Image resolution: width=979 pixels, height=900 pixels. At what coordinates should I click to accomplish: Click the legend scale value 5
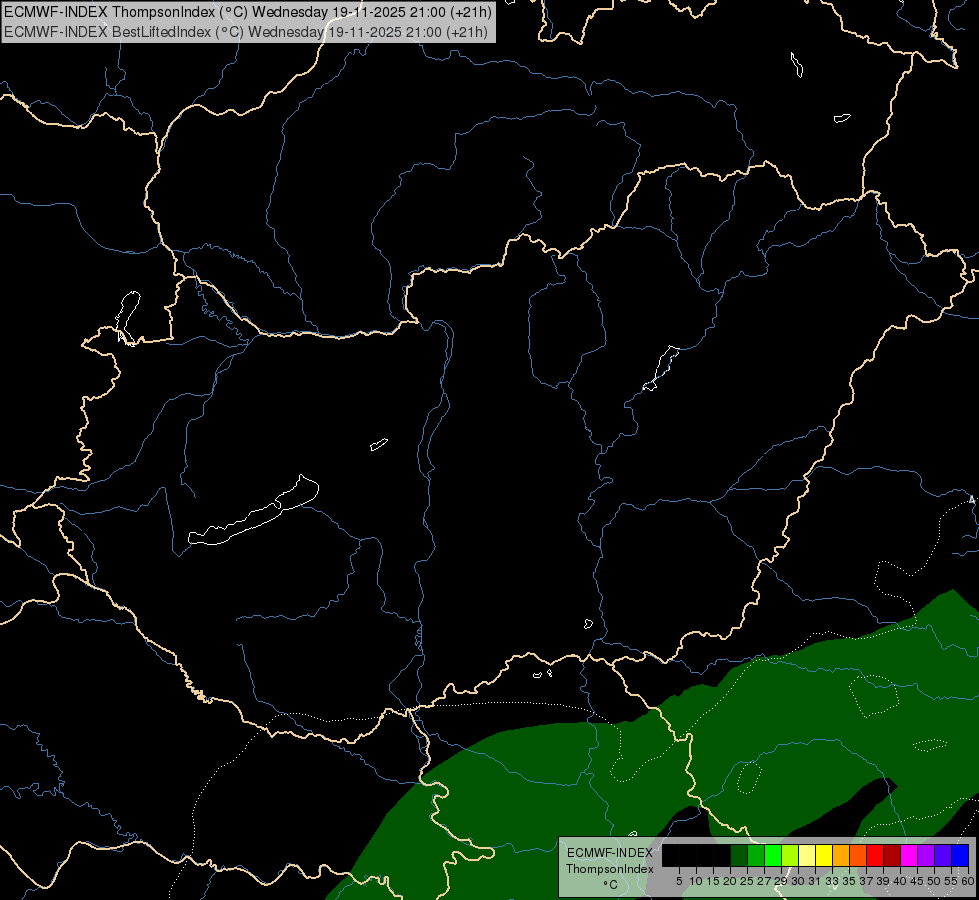coord(679,881)
